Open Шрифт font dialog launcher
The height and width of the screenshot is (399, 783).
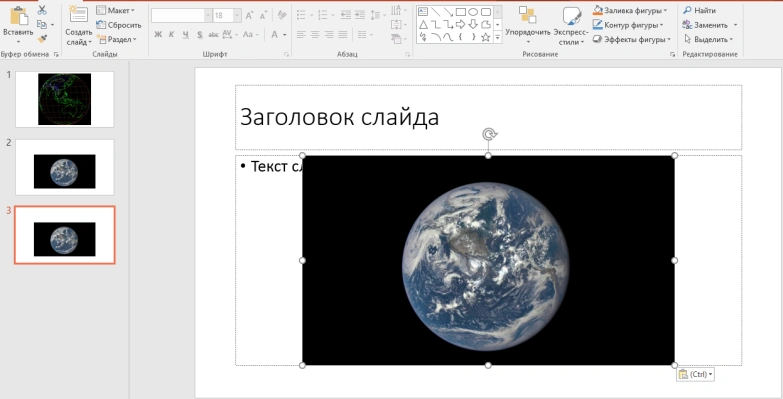[286, 54]
